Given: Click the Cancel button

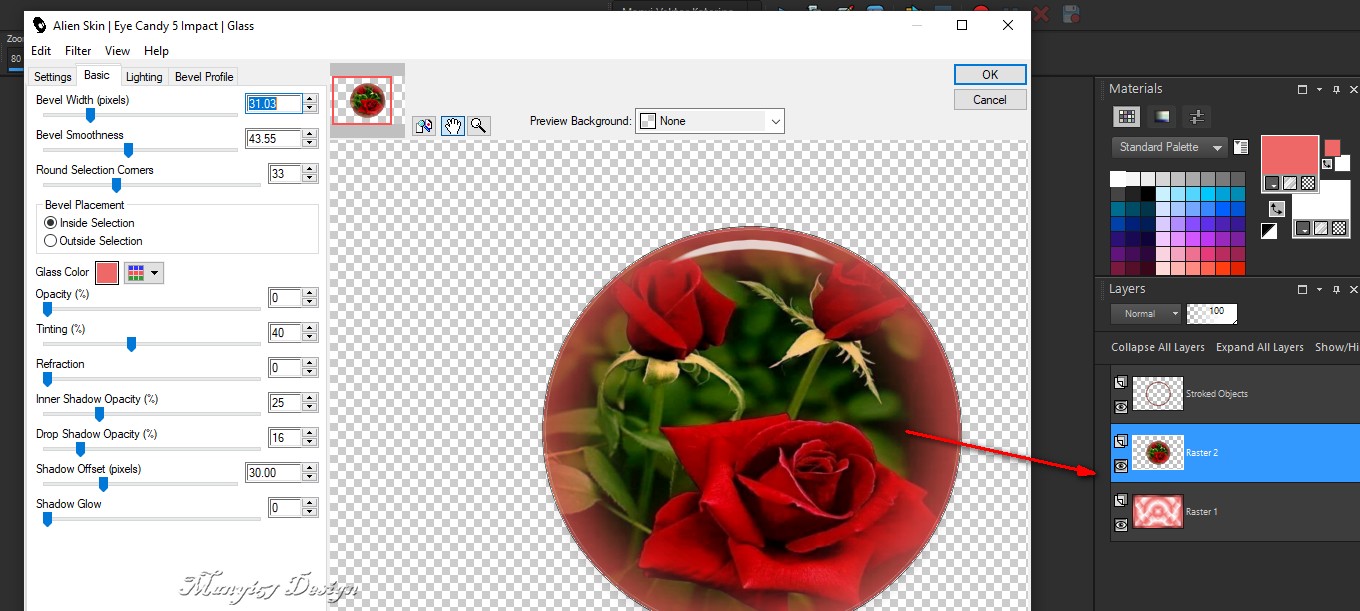Looking at the screenshot, I should pos(990,99).
